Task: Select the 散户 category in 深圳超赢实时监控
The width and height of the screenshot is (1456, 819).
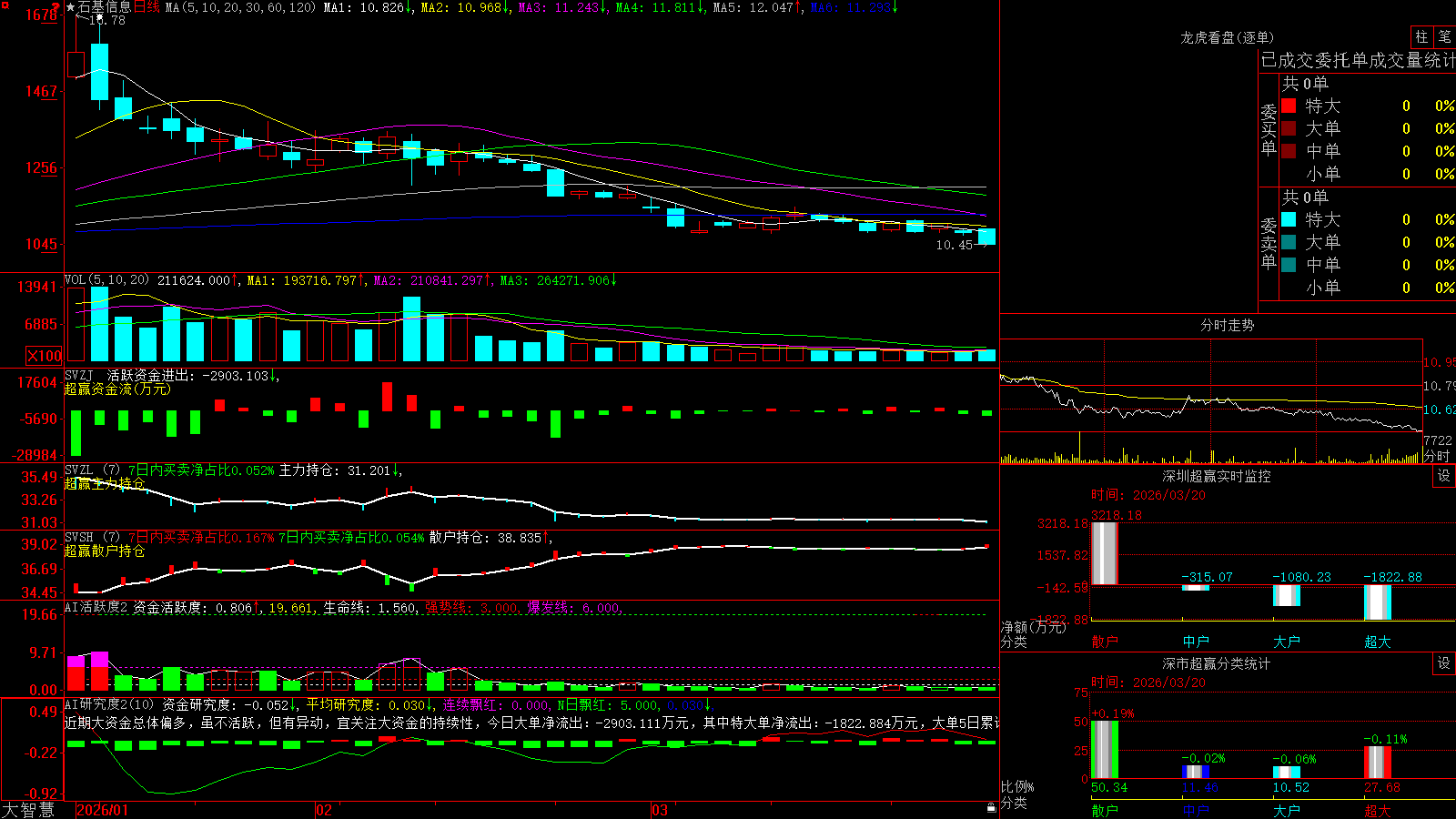Action: point(1105,641)
